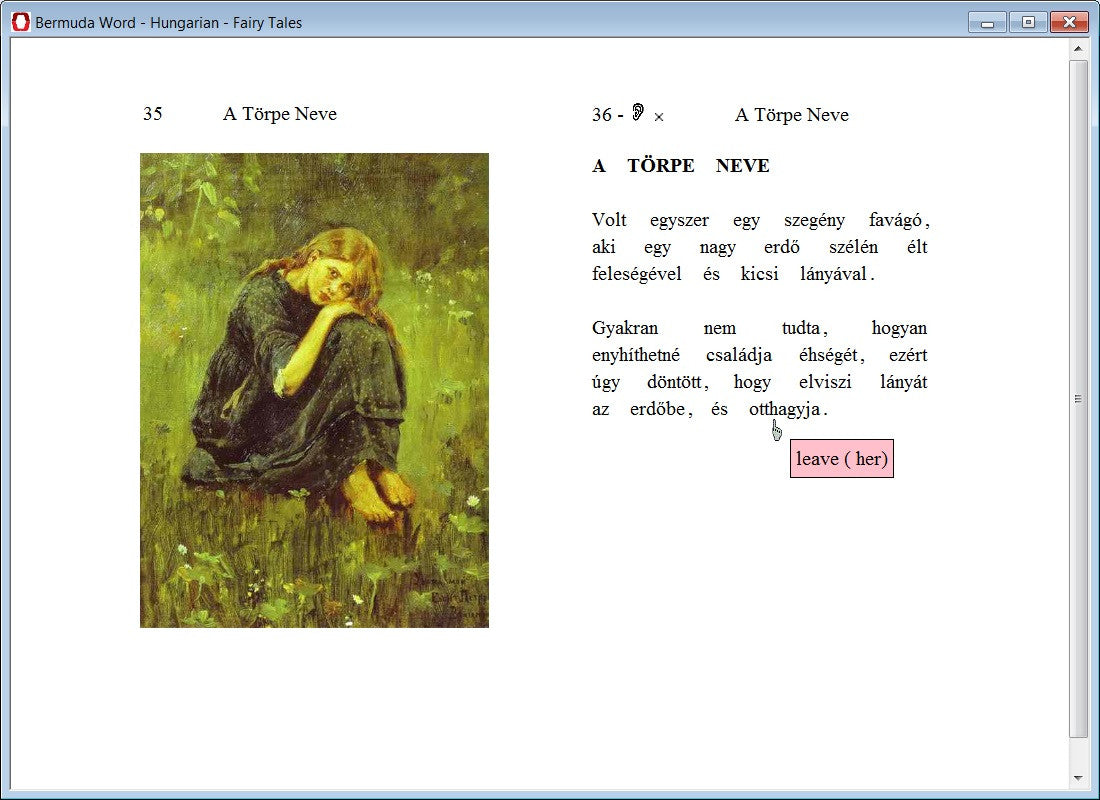Image resolution: width=1100 pixels, height=800 pixels.
Task: Click the vertical scrollbar thumb
Action: click(x=1078, y=399)
